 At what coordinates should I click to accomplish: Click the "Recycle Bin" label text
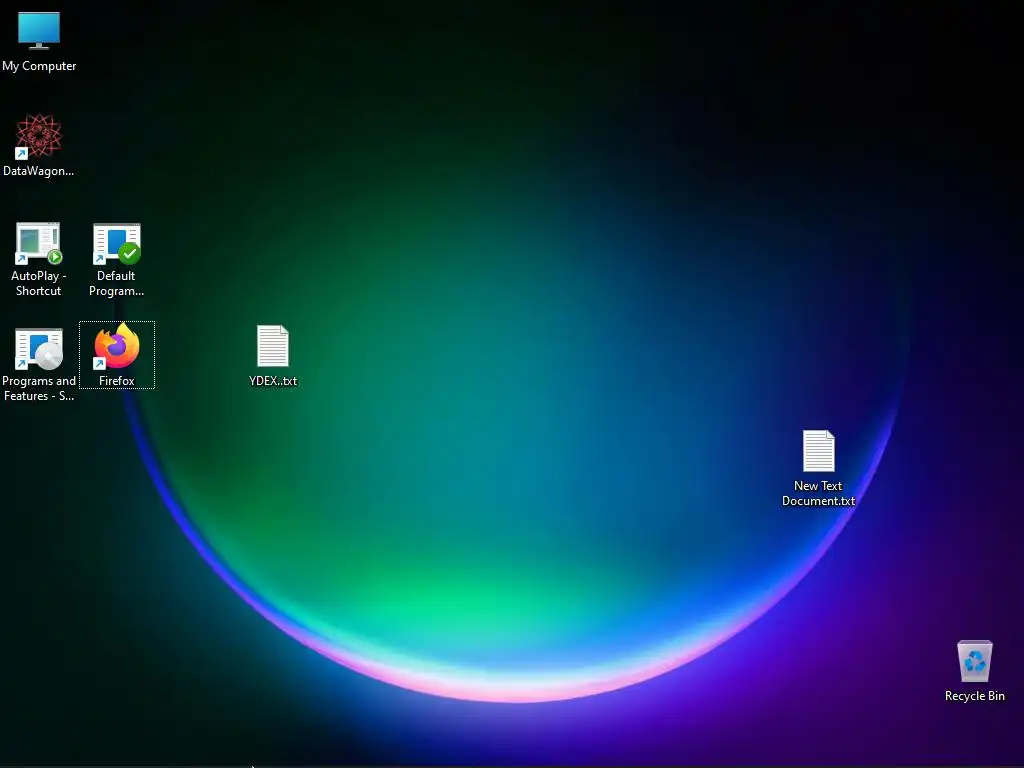[974, 696]
